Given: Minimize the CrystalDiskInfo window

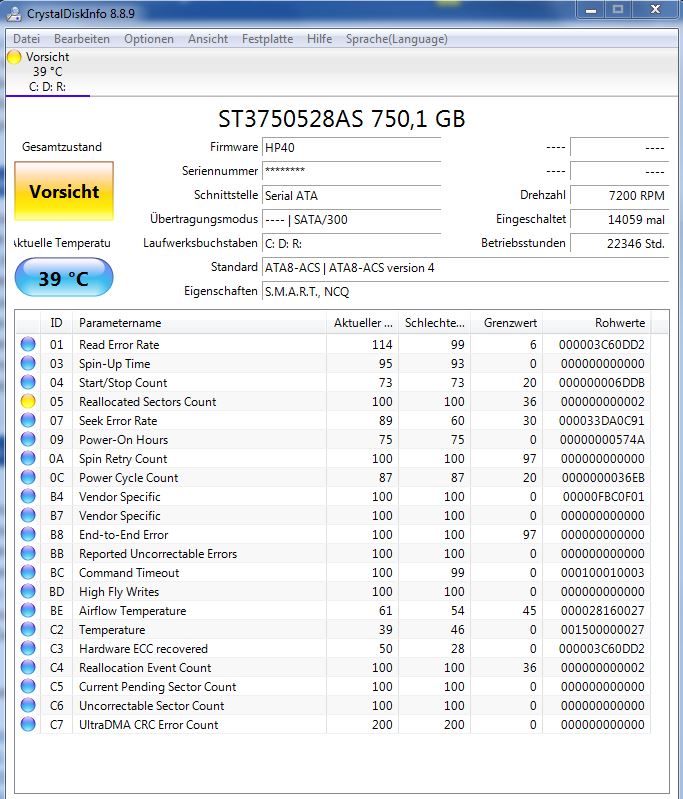Looking at the screenshot, I should point(591,10).
